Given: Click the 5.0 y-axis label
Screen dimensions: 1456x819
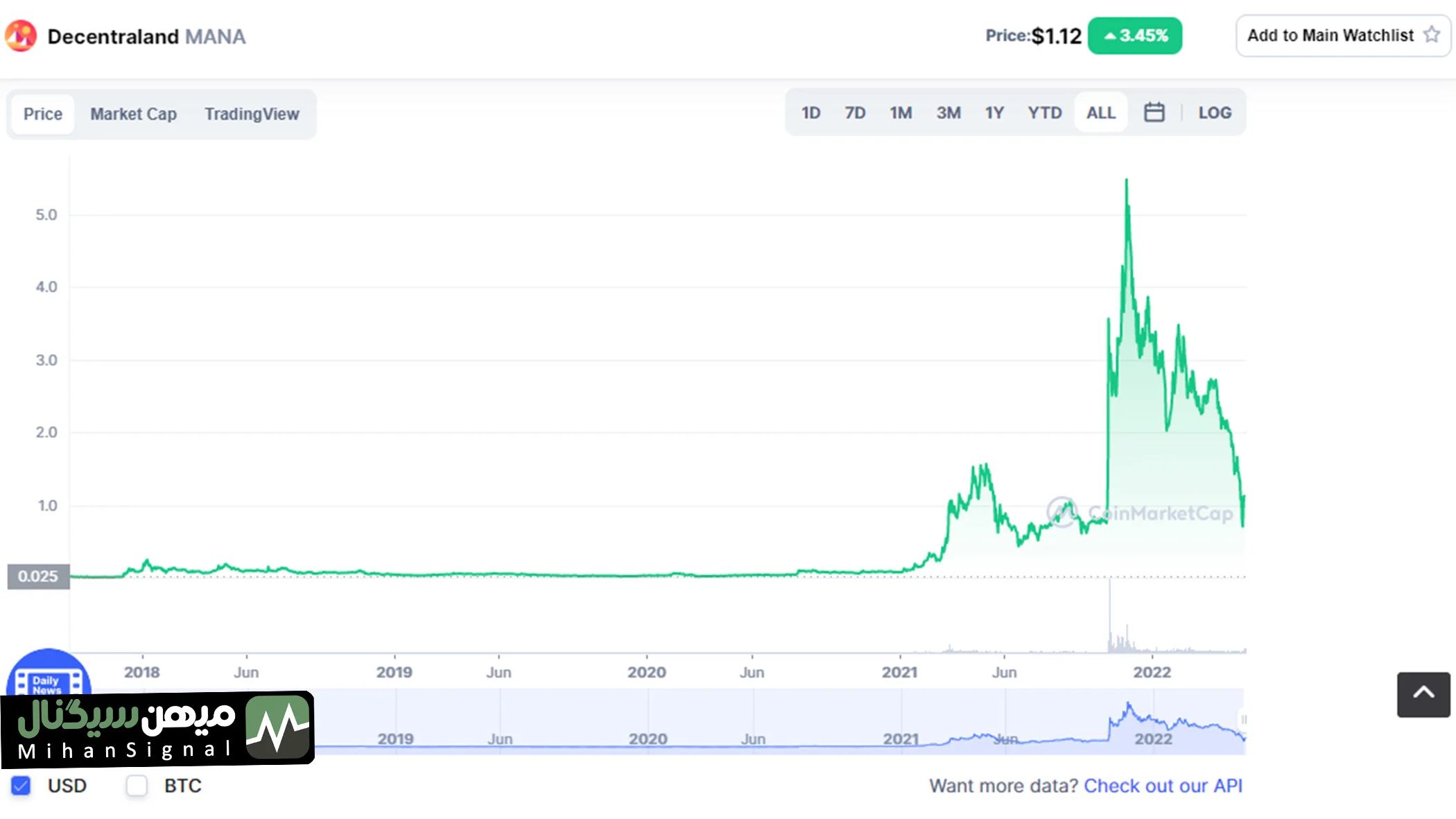Looking at the screenshot, I should click(x=46, y=215).
